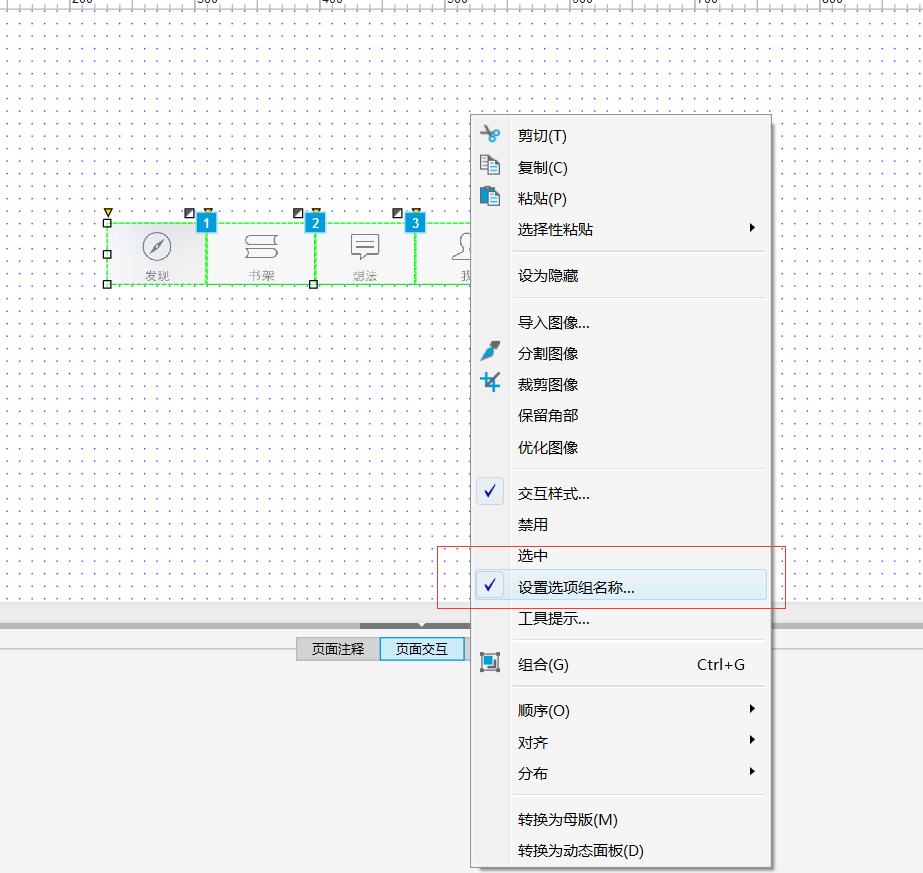
Task: Choose 转换为动态面板(D) from menu
Action: tap(581, 851)
